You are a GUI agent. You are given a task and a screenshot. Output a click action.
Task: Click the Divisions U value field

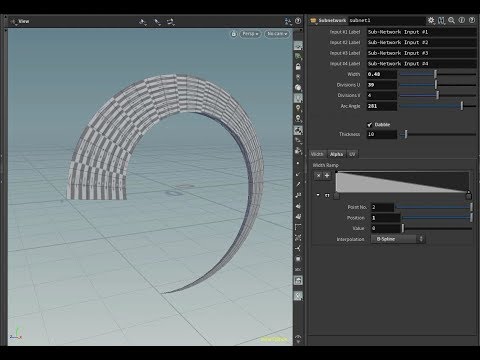point(382,85)
